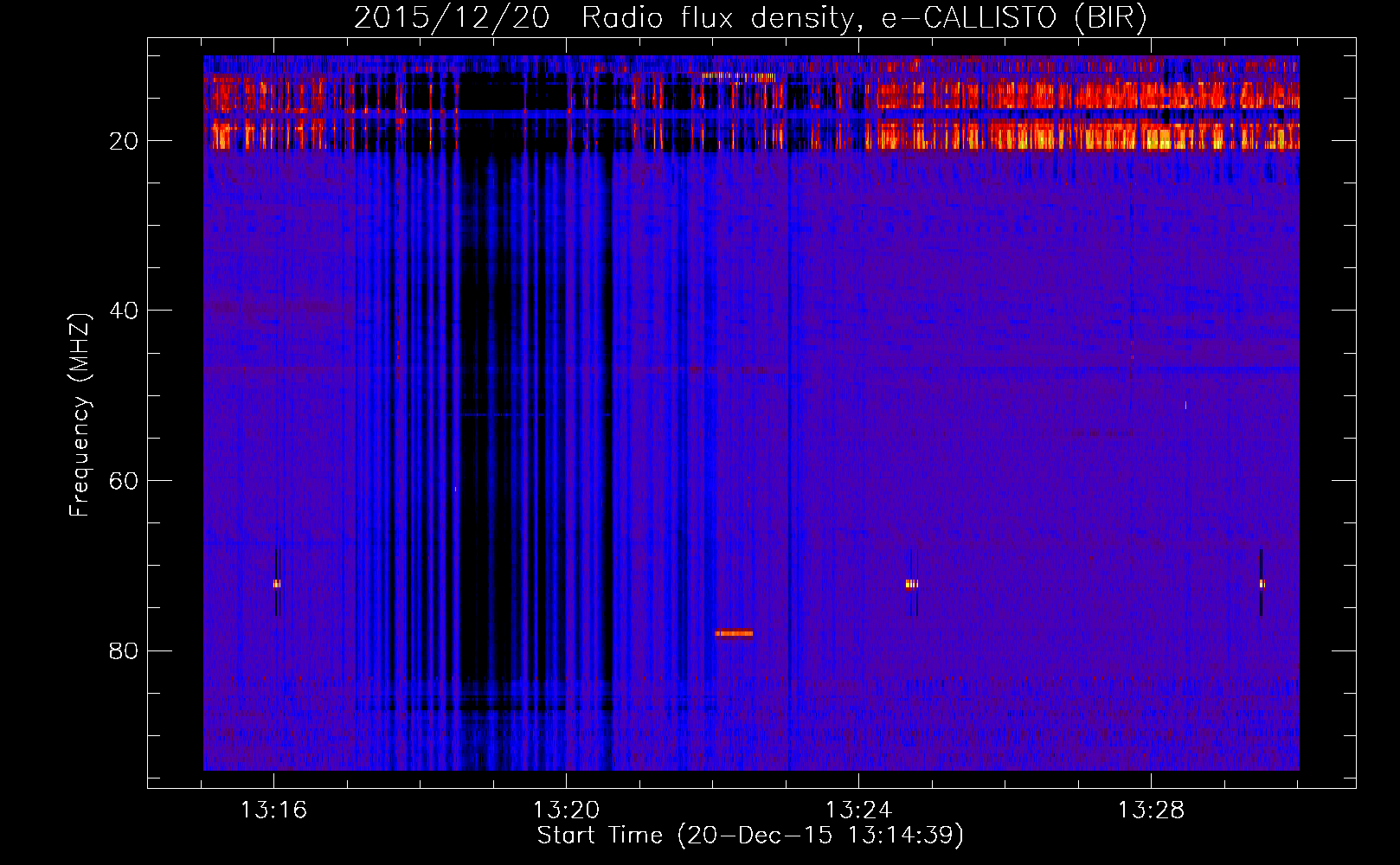Click the plot title "2015/12/20 Radio flux density, e-CALLISTO (BIR)"
The height and width of the screenshot is (865, 1400).
click(x=750, y=17)
